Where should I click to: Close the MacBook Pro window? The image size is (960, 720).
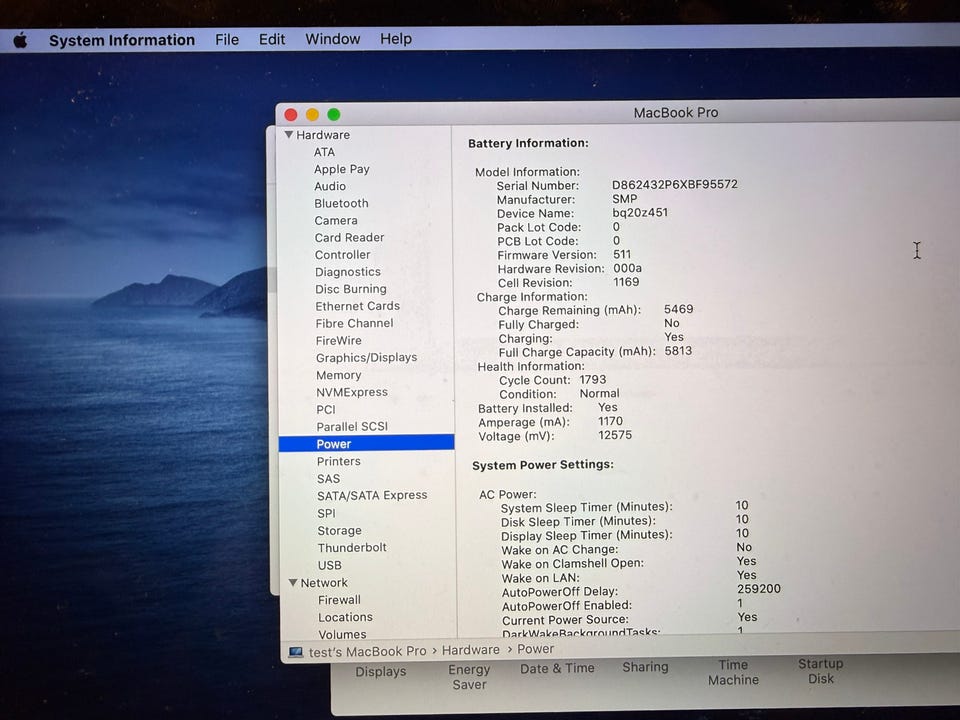pyautogui.click(x=291, y=114)
